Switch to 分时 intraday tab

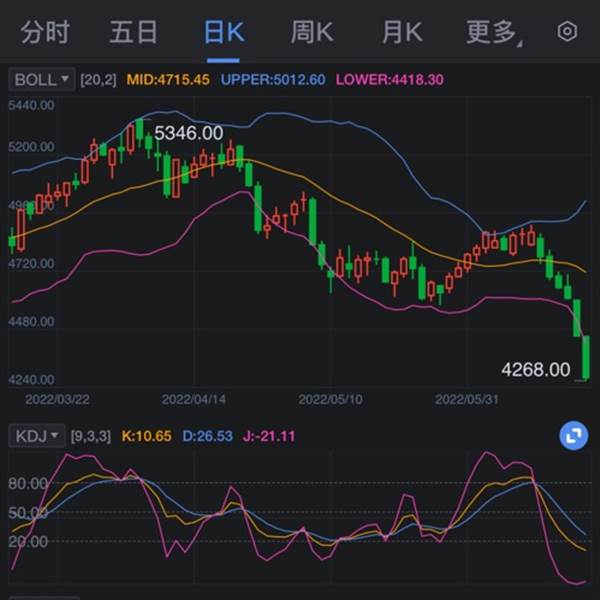pyautogui.click(x=45, y=32)
